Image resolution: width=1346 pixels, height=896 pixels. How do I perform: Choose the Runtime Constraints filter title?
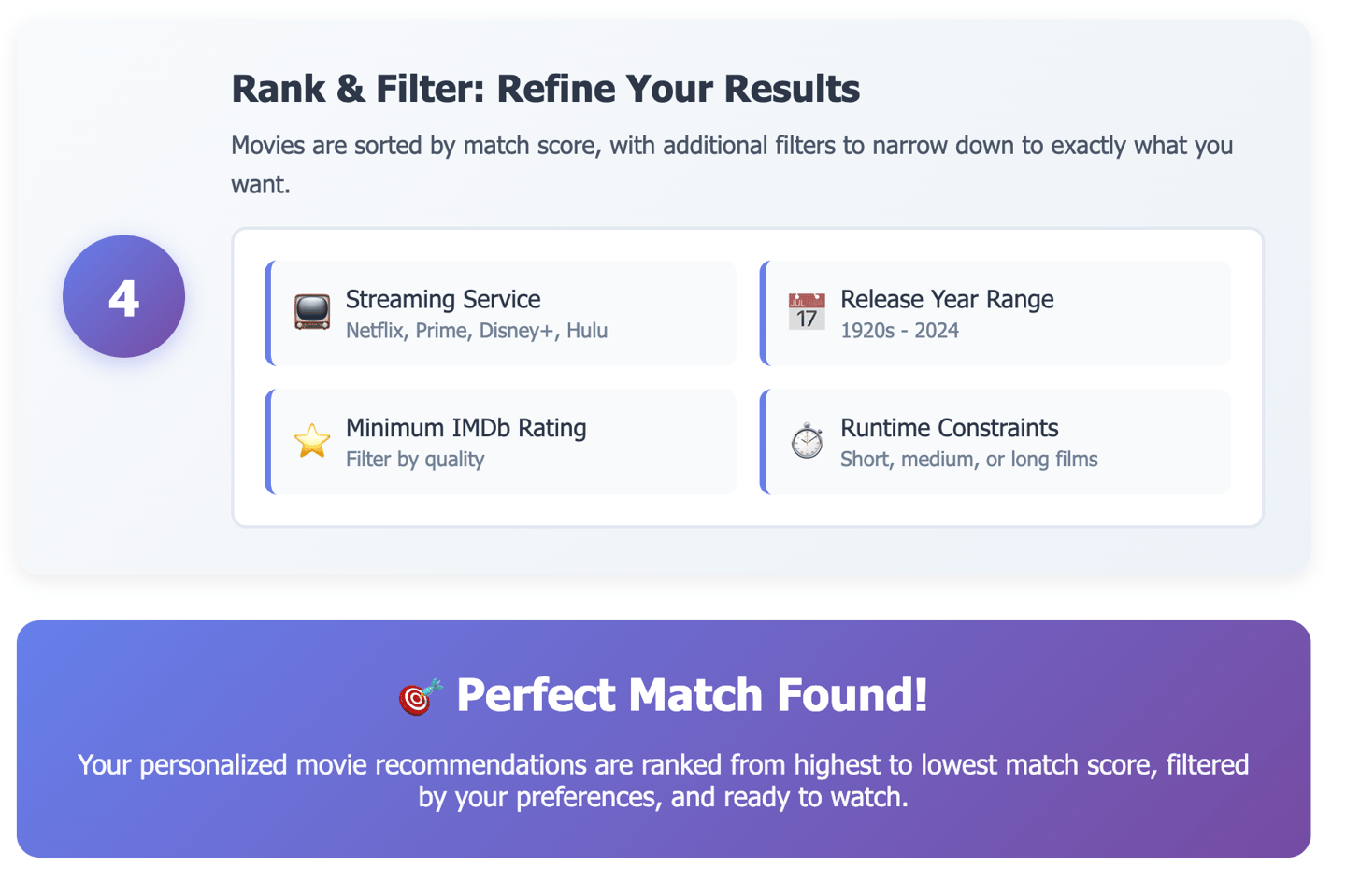[x=949, y=428]
